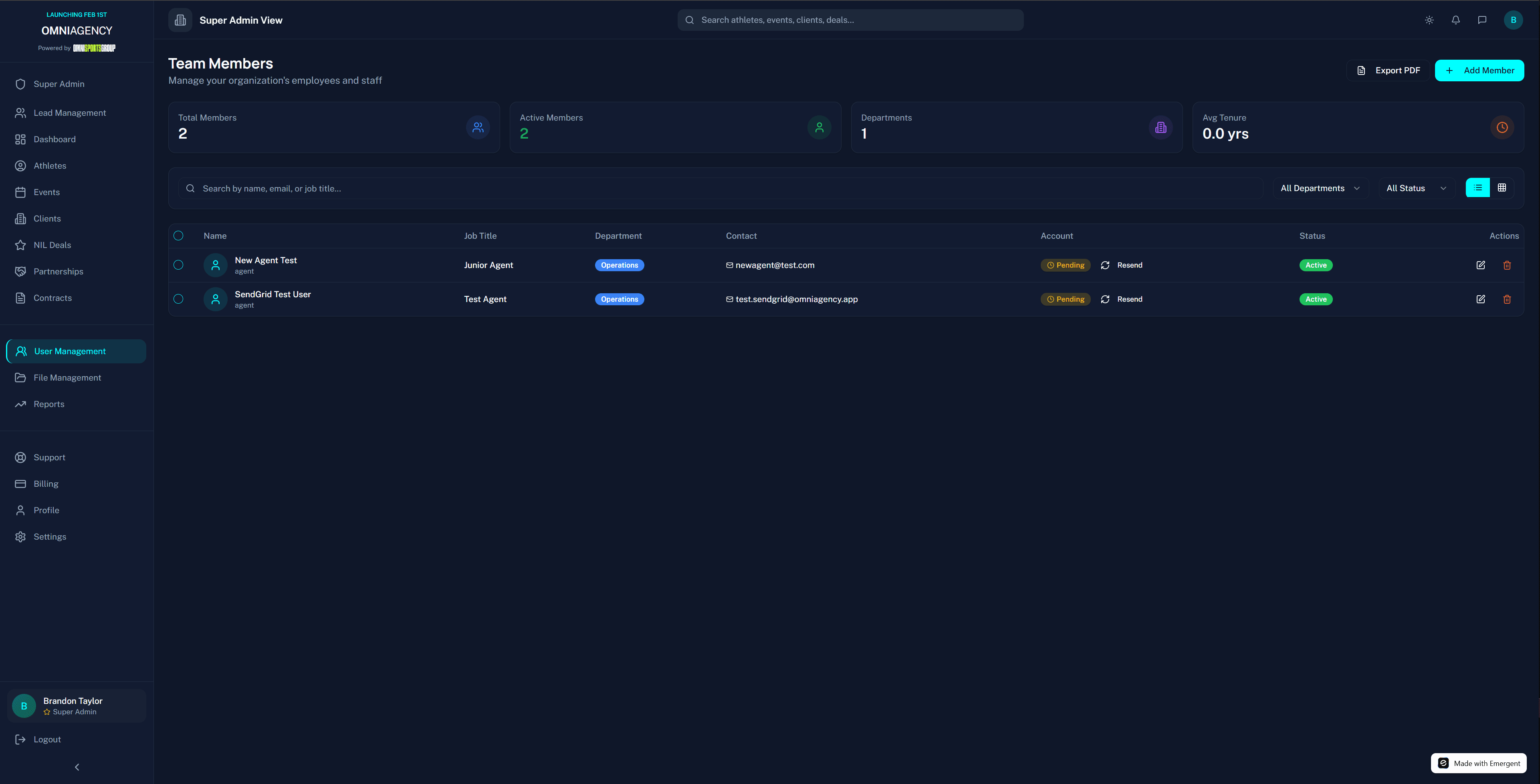Delete the SendGrid Test User row
This screenshot has width=1540, height=784.
point(1506,299)
